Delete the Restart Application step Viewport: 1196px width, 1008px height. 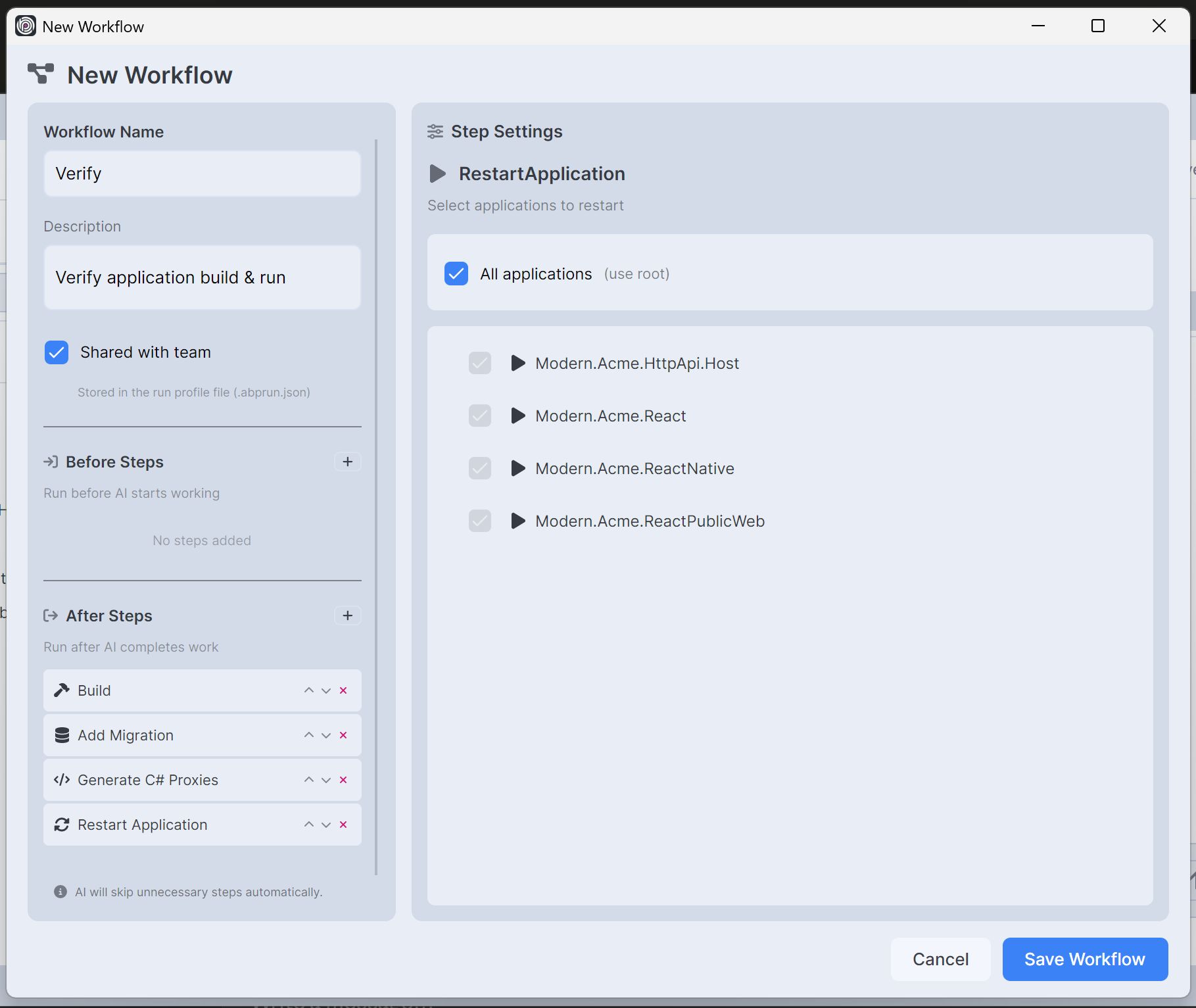[343, 825]
